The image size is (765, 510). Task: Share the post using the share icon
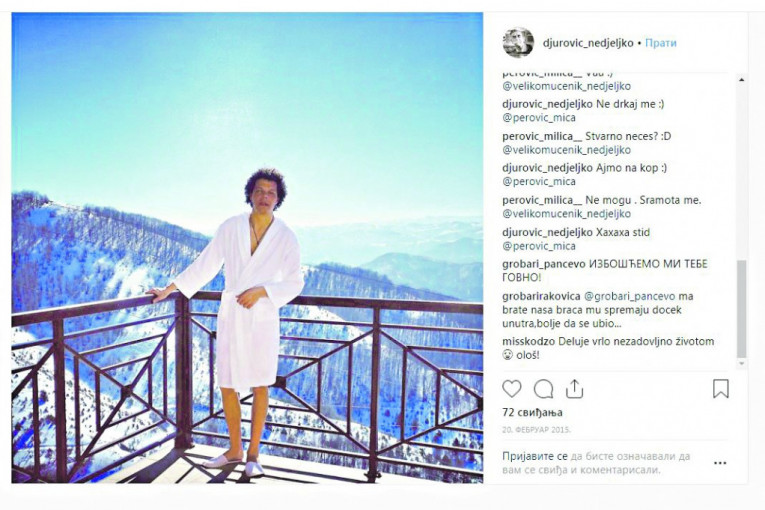(575, 389)
